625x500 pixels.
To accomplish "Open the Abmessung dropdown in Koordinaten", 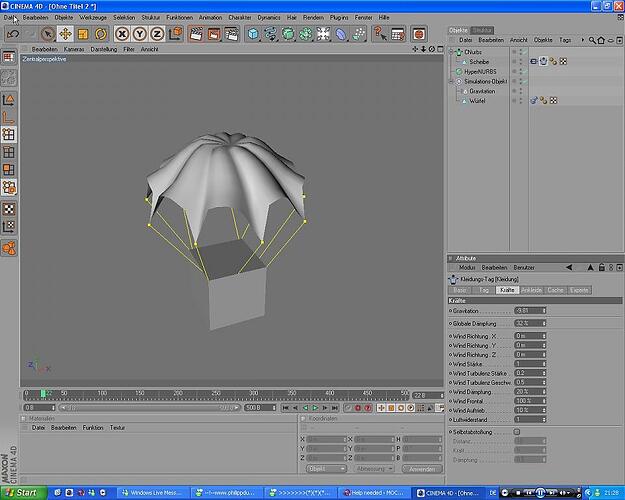I will (374, 469).
